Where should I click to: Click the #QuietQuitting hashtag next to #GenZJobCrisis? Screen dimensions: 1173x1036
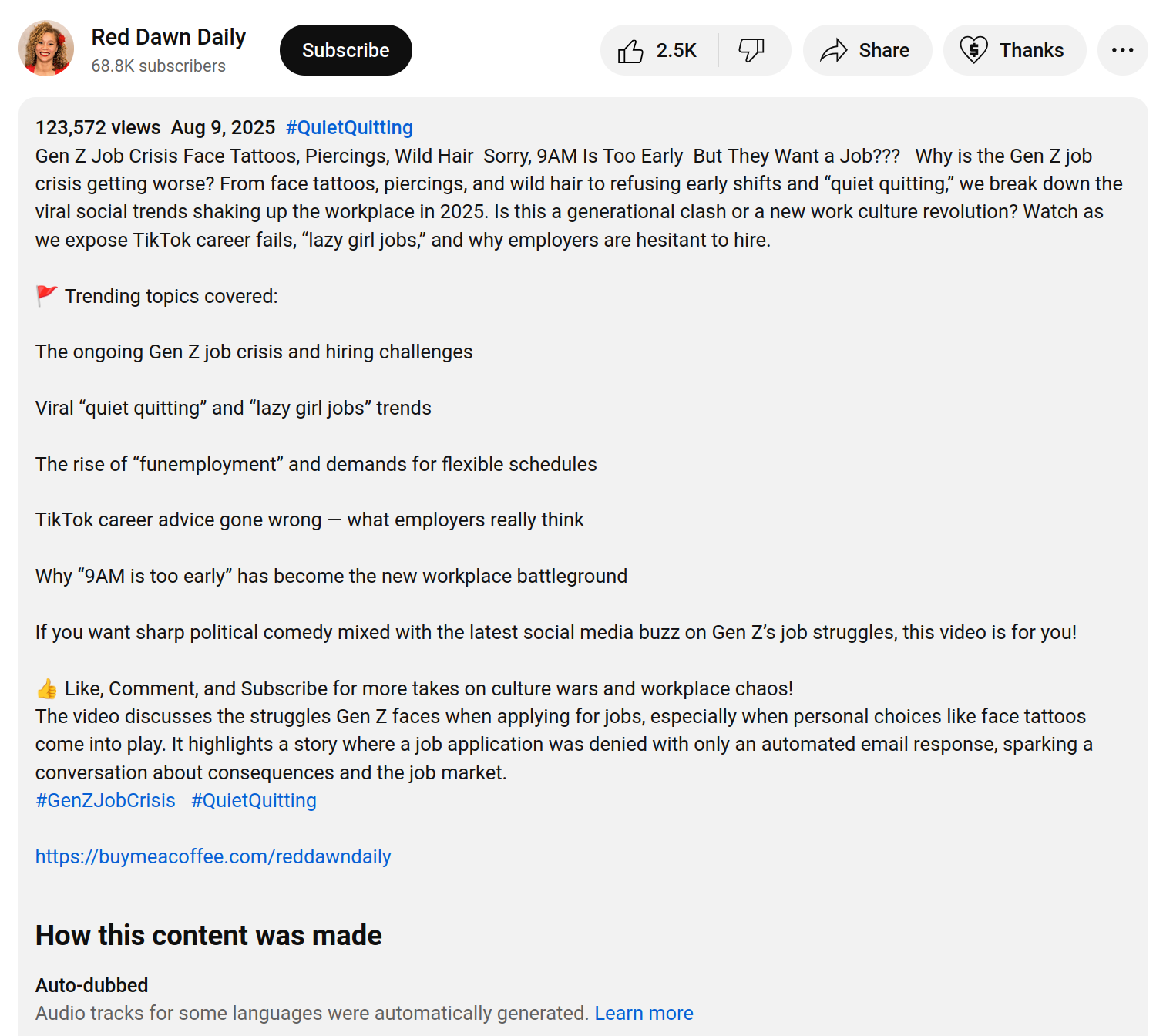254,801
